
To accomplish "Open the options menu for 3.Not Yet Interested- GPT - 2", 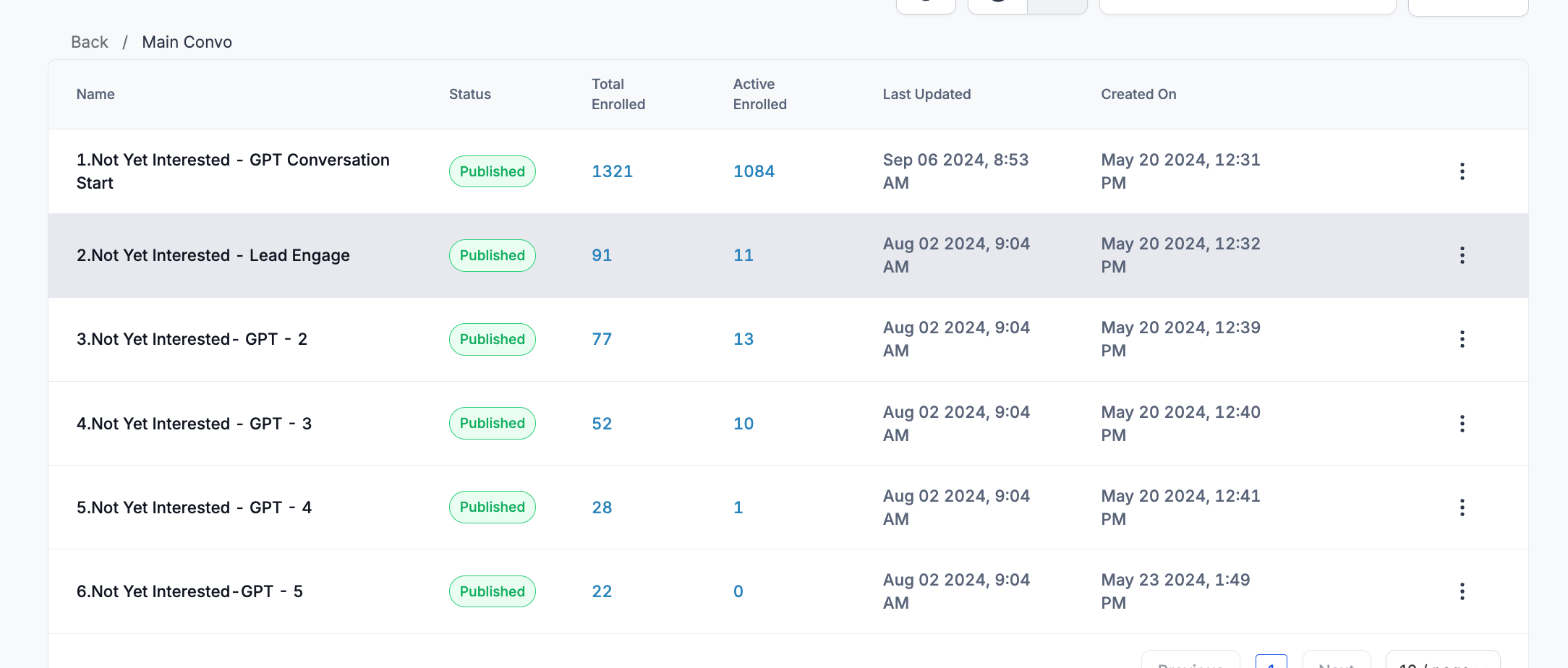I will (x=1462, y=339).
